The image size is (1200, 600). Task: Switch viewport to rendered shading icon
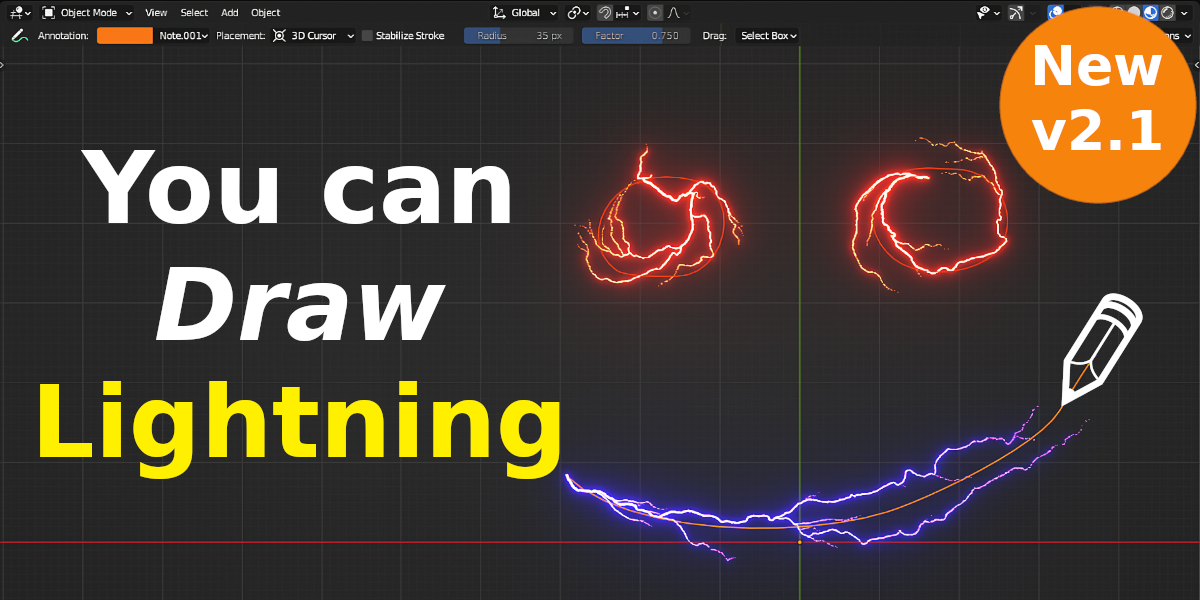(1167, 12)
